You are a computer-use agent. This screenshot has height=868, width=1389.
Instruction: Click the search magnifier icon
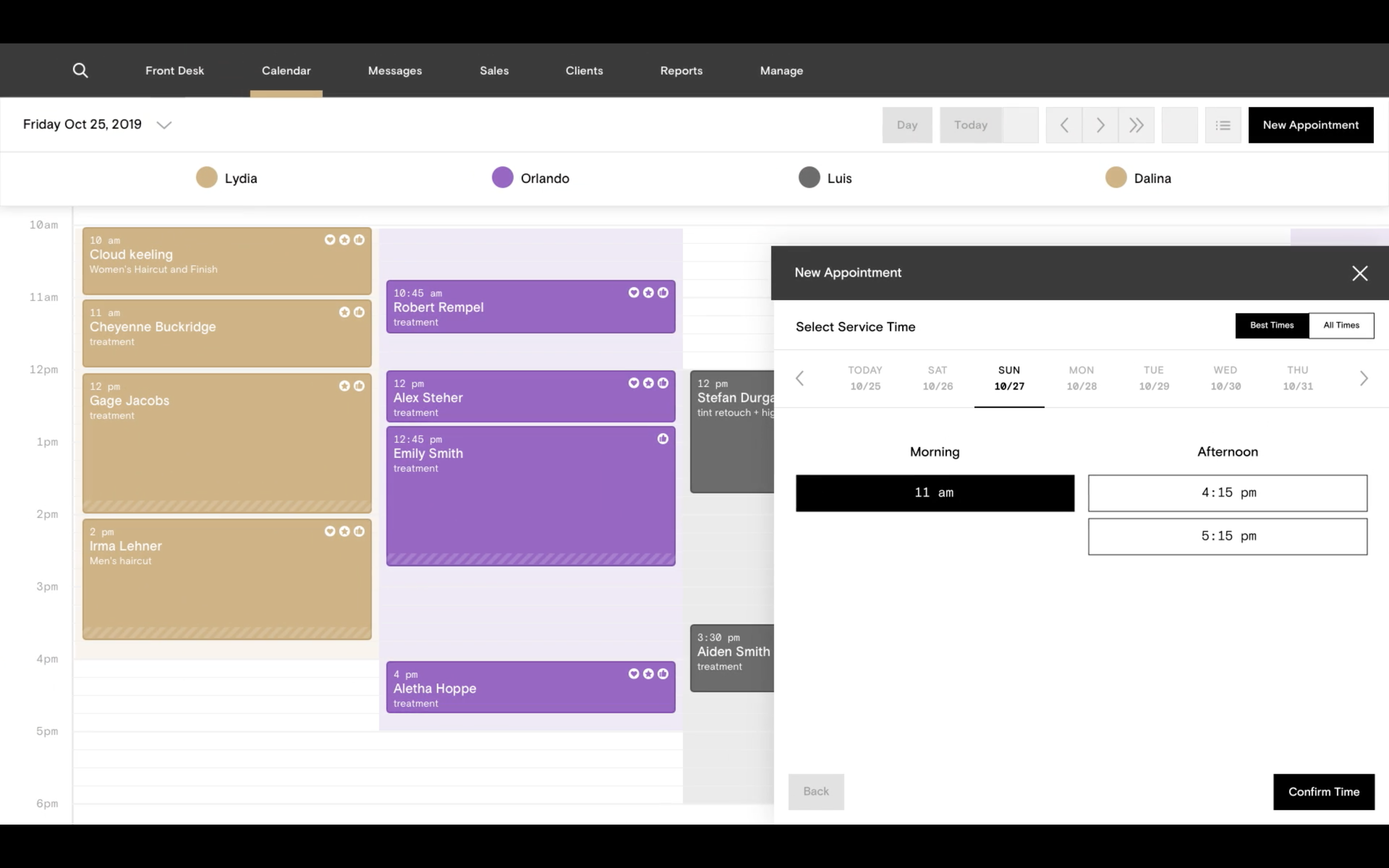pyautogui.click(x=81, y=70)
